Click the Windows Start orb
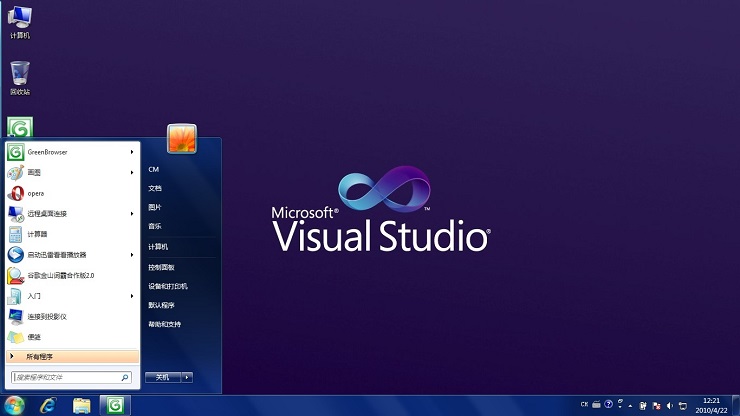This screenshot has height=416, width=740. 14,406
